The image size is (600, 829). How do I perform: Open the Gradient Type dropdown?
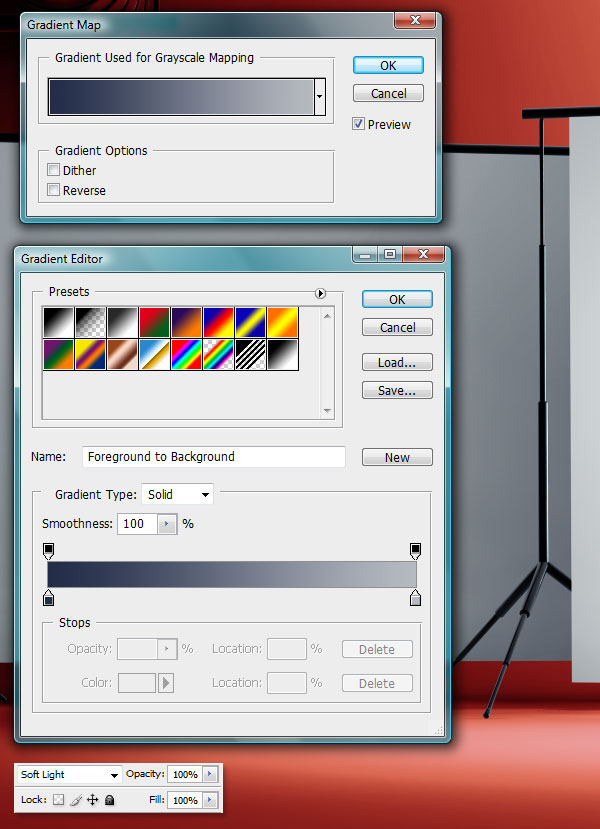point(178,494)
